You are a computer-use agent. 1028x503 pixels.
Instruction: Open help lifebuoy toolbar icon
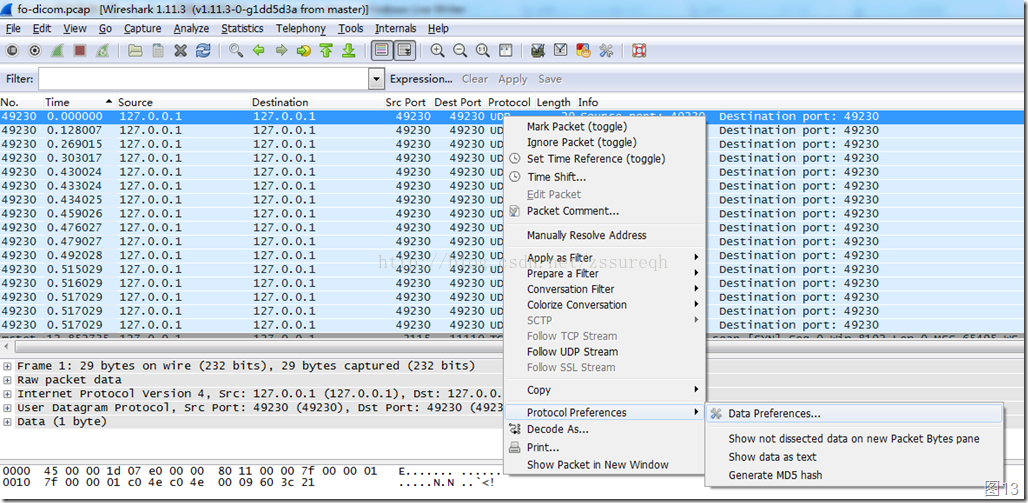(639, 50)
